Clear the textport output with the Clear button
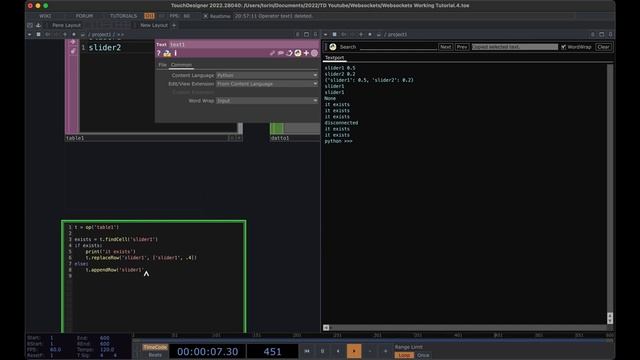Viewport: 640px width, 360px height. tap(603, 47)
